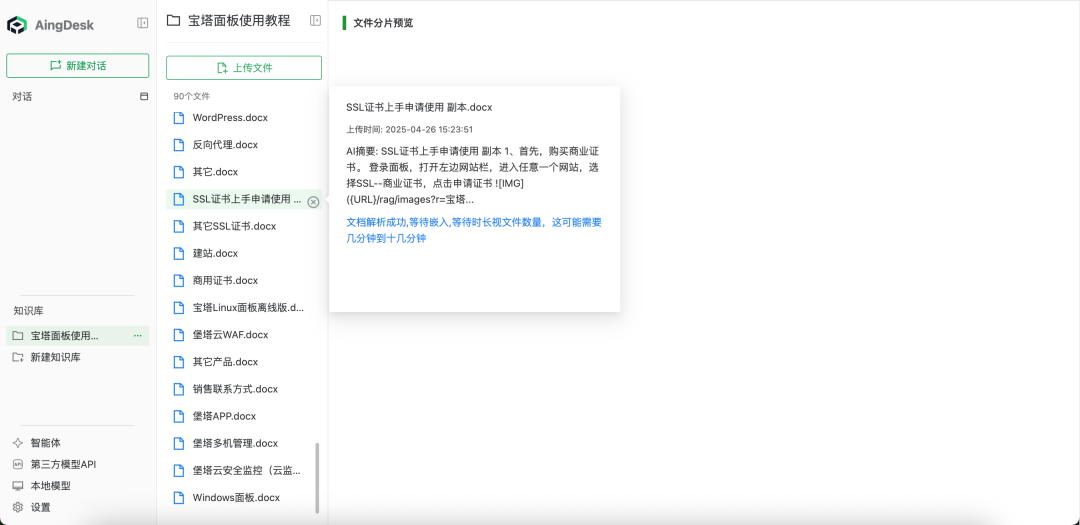Image resolution: width=1080 pixels, height=525 pixels.
Task: Click the document icon of WordPress.docx
Action: tap(179, 118)
